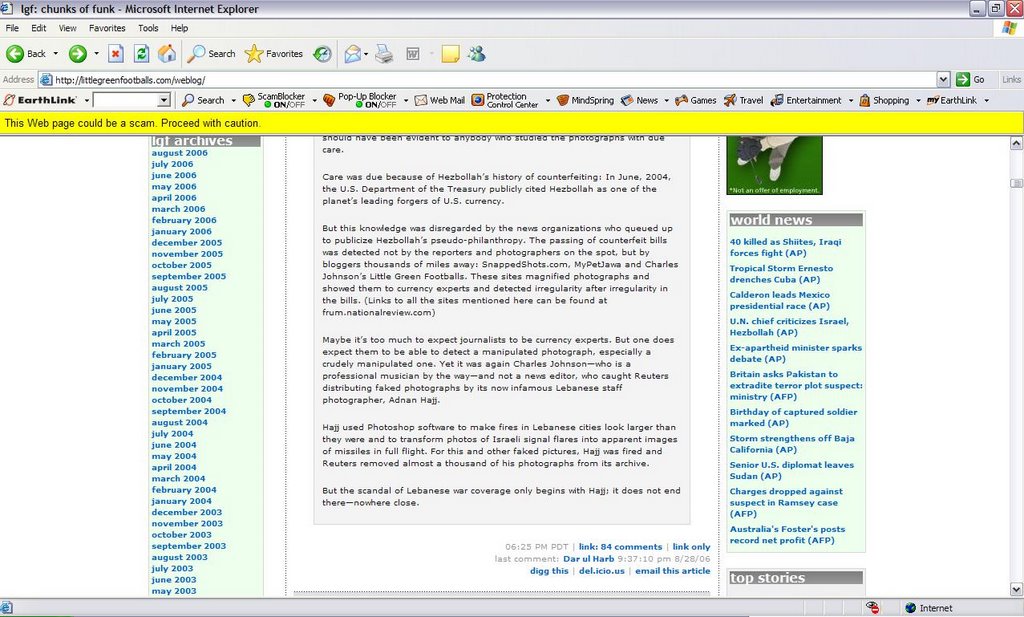
Task: Open the News toolbar button
Action: (x=639, y=100)
